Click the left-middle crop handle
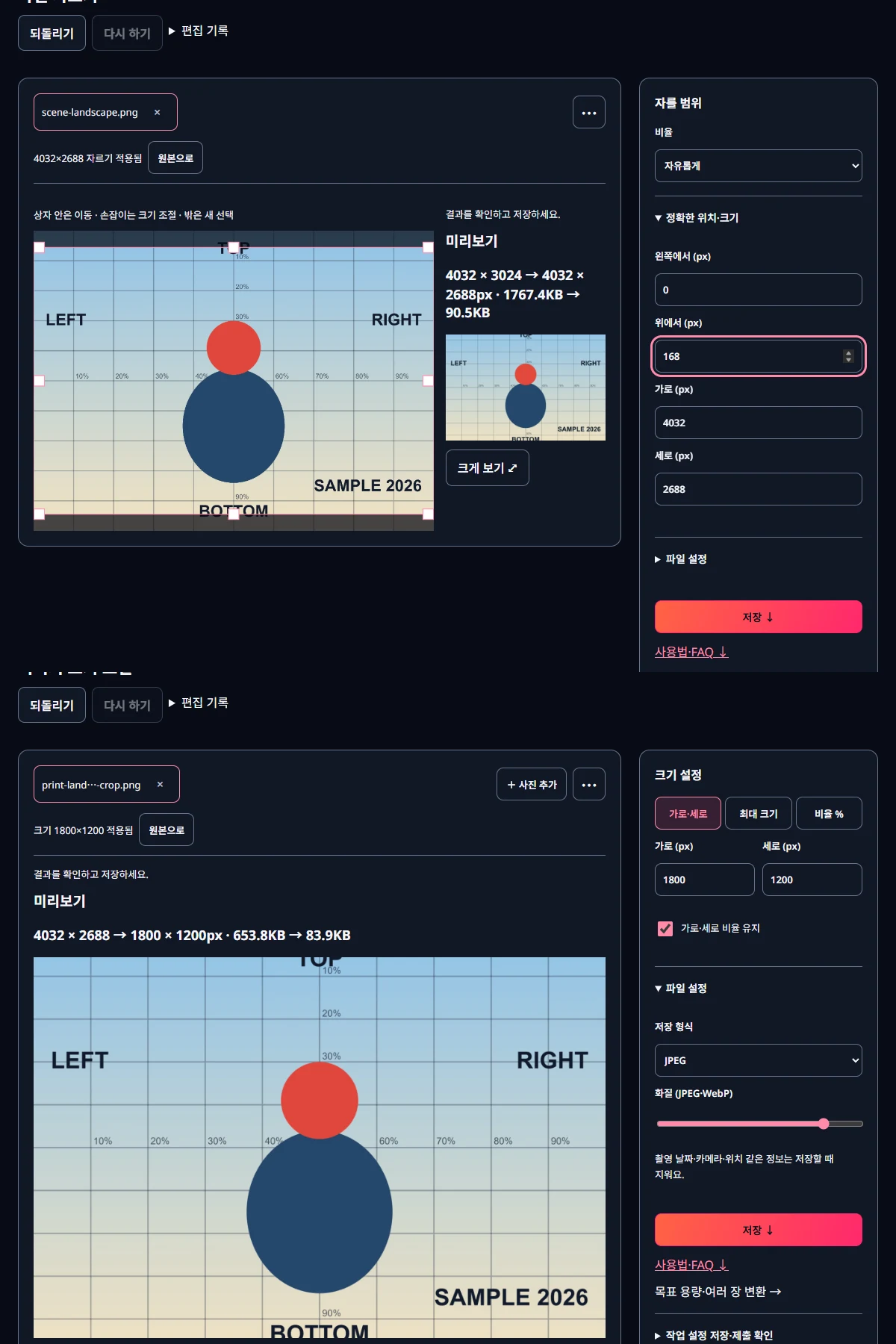This screenshot has height=1344, width=896. pos(40,381)
